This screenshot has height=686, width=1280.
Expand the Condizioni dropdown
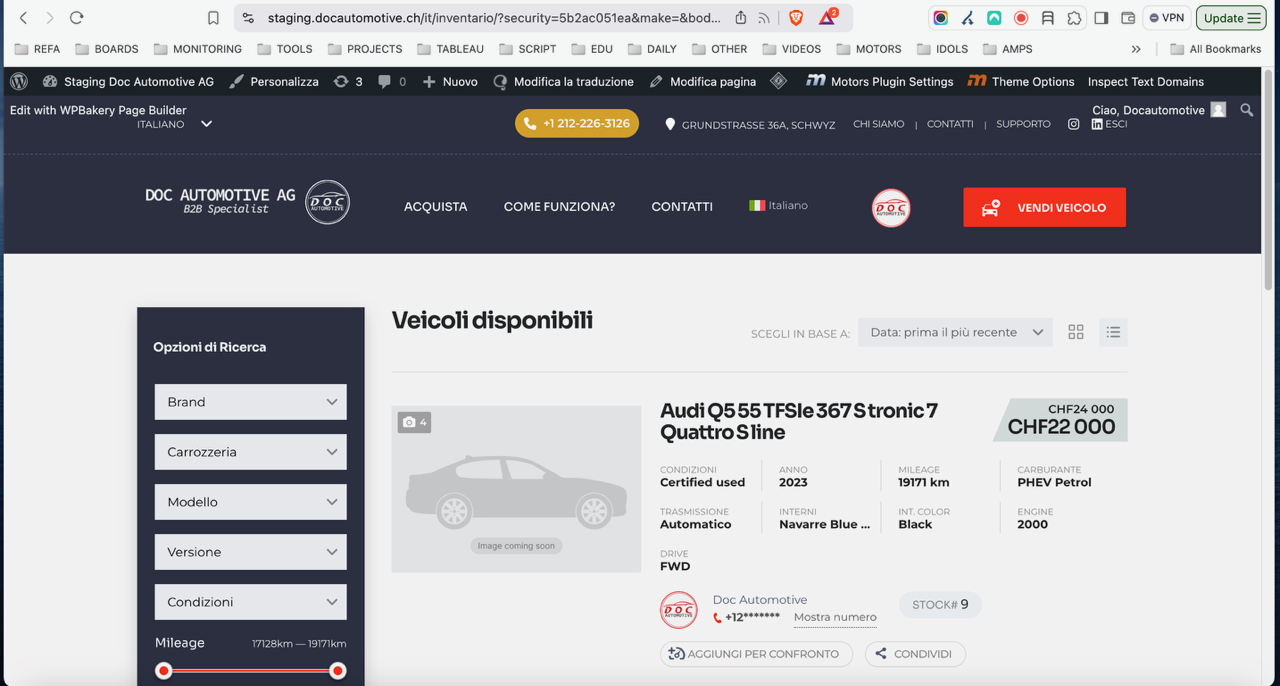(251, 602)
